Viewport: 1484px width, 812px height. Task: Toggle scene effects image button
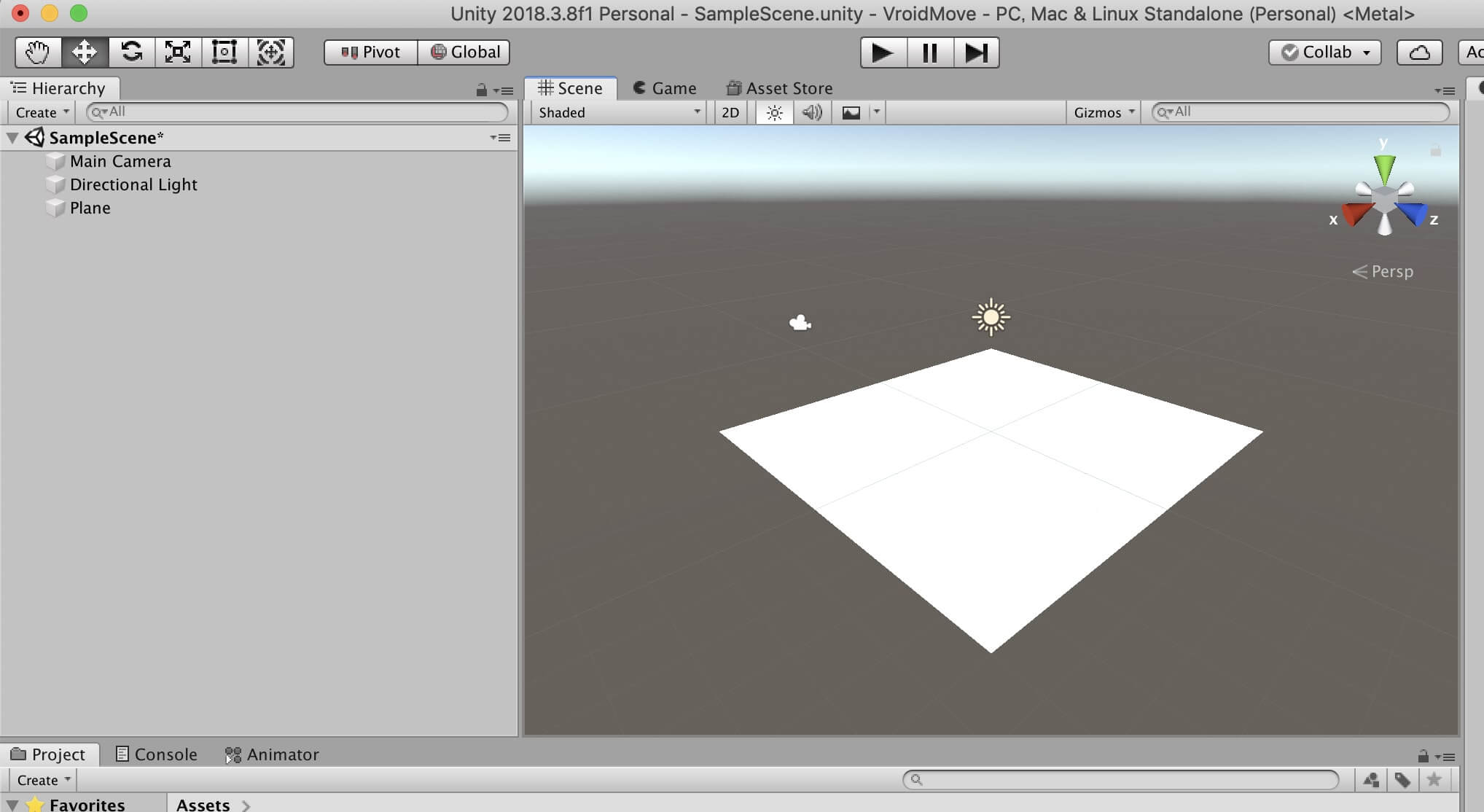coord(851,112)
